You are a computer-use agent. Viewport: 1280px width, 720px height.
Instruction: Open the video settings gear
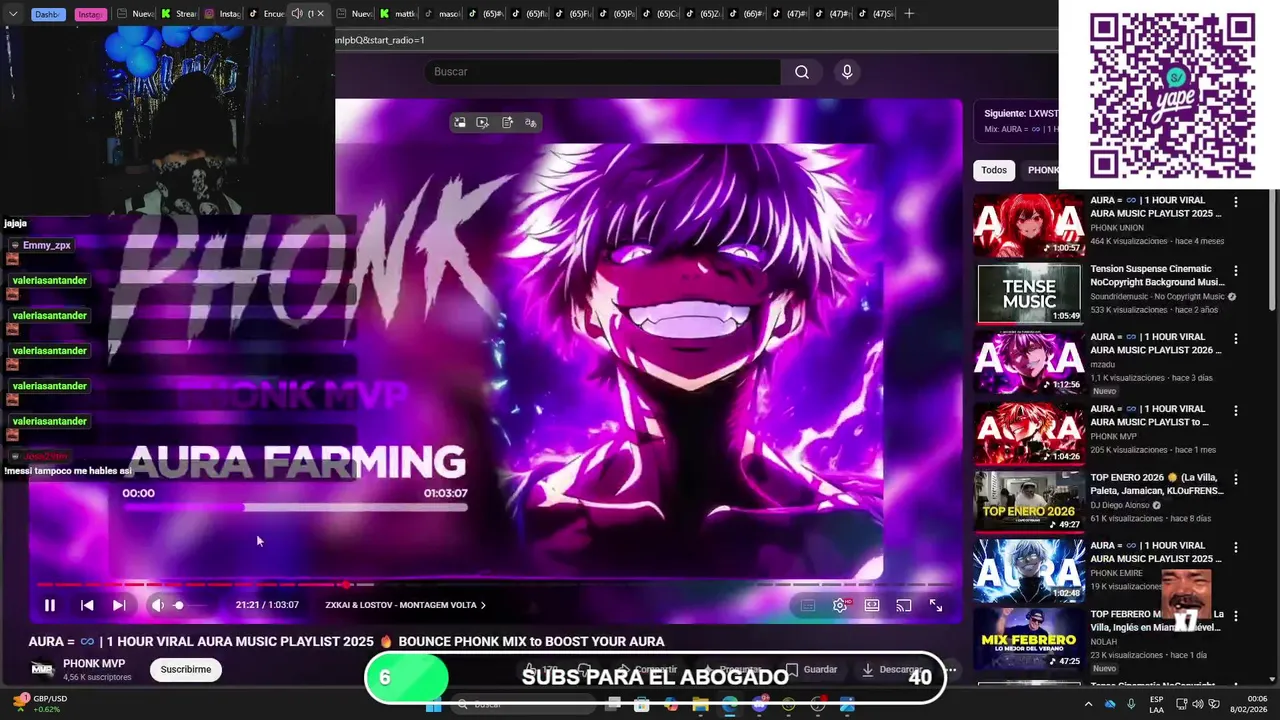point(840,605)
